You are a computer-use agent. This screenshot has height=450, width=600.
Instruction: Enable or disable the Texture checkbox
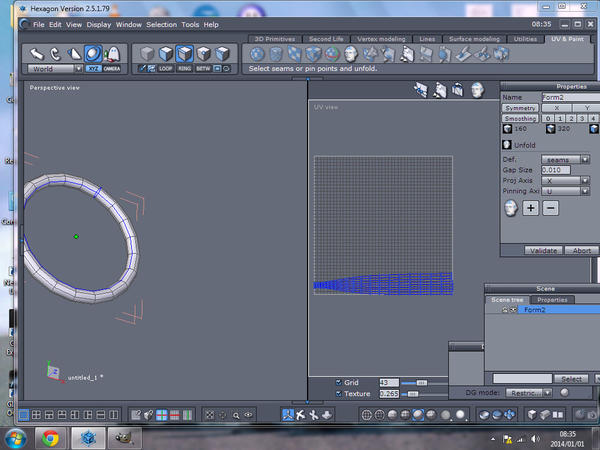pos(338,394)
